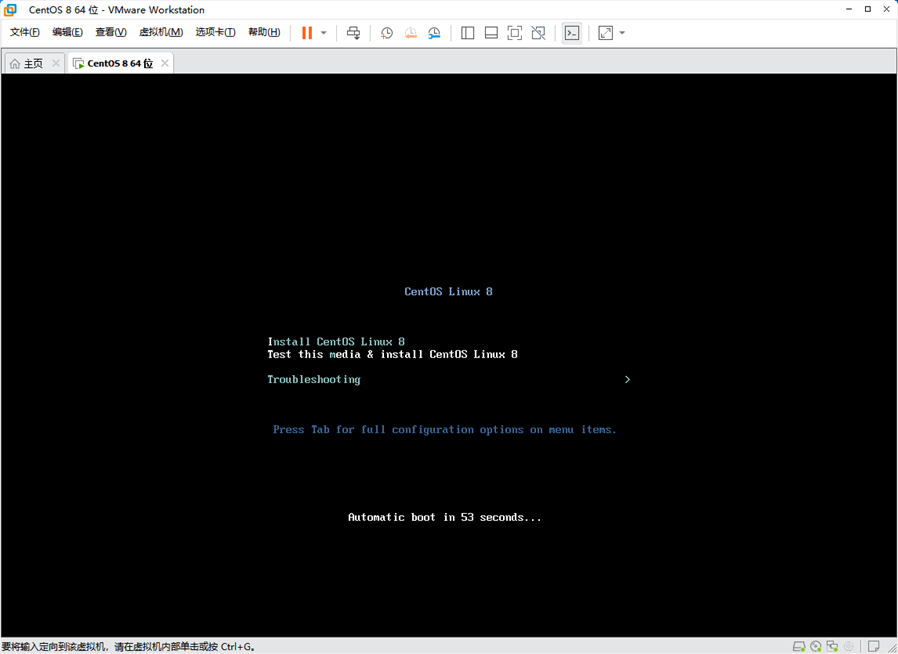Click the CD/DVD drive status icon
Viewport: 898px width, 654px height.
coord(816,647)
